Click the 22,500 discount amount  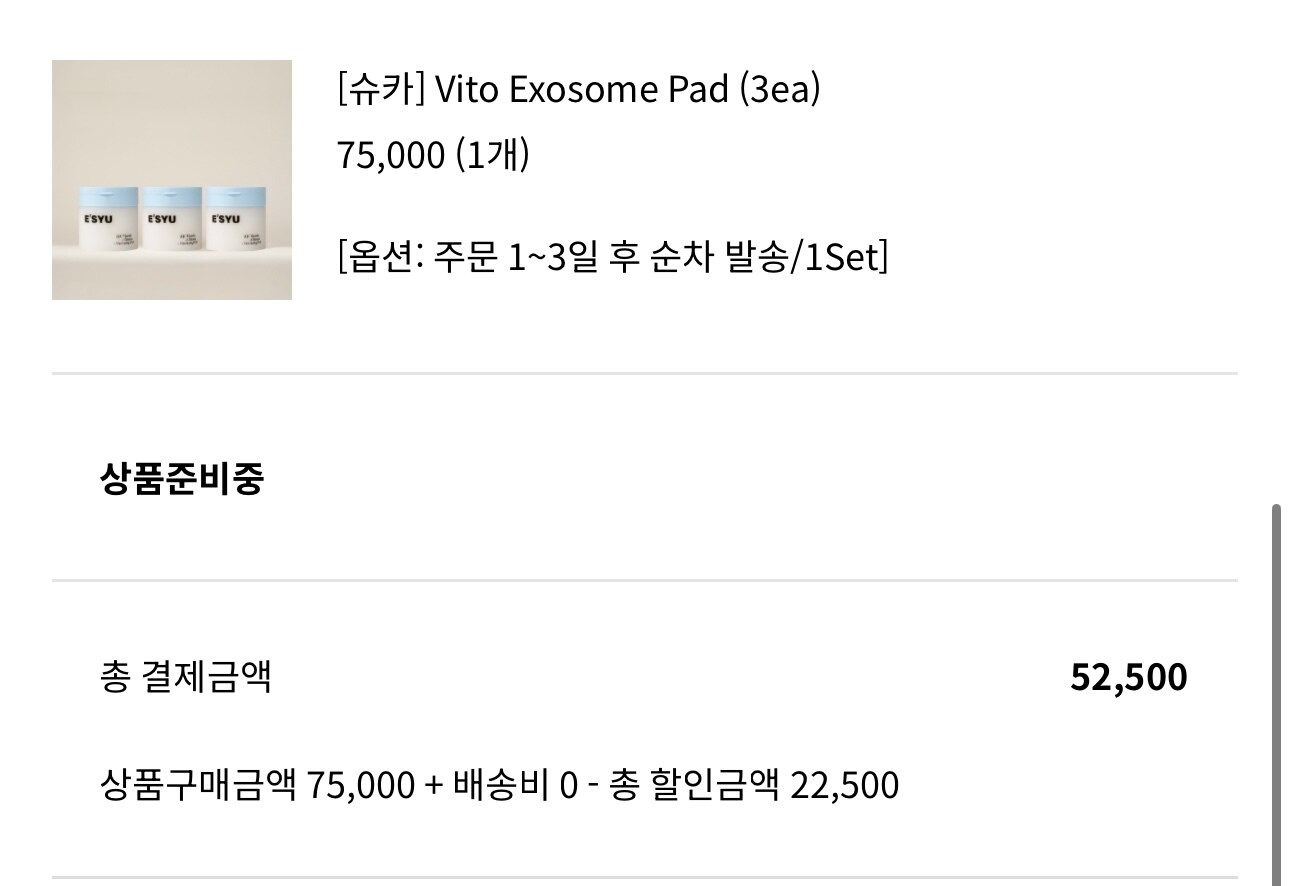pyautogui.click(x=844, y=785)
